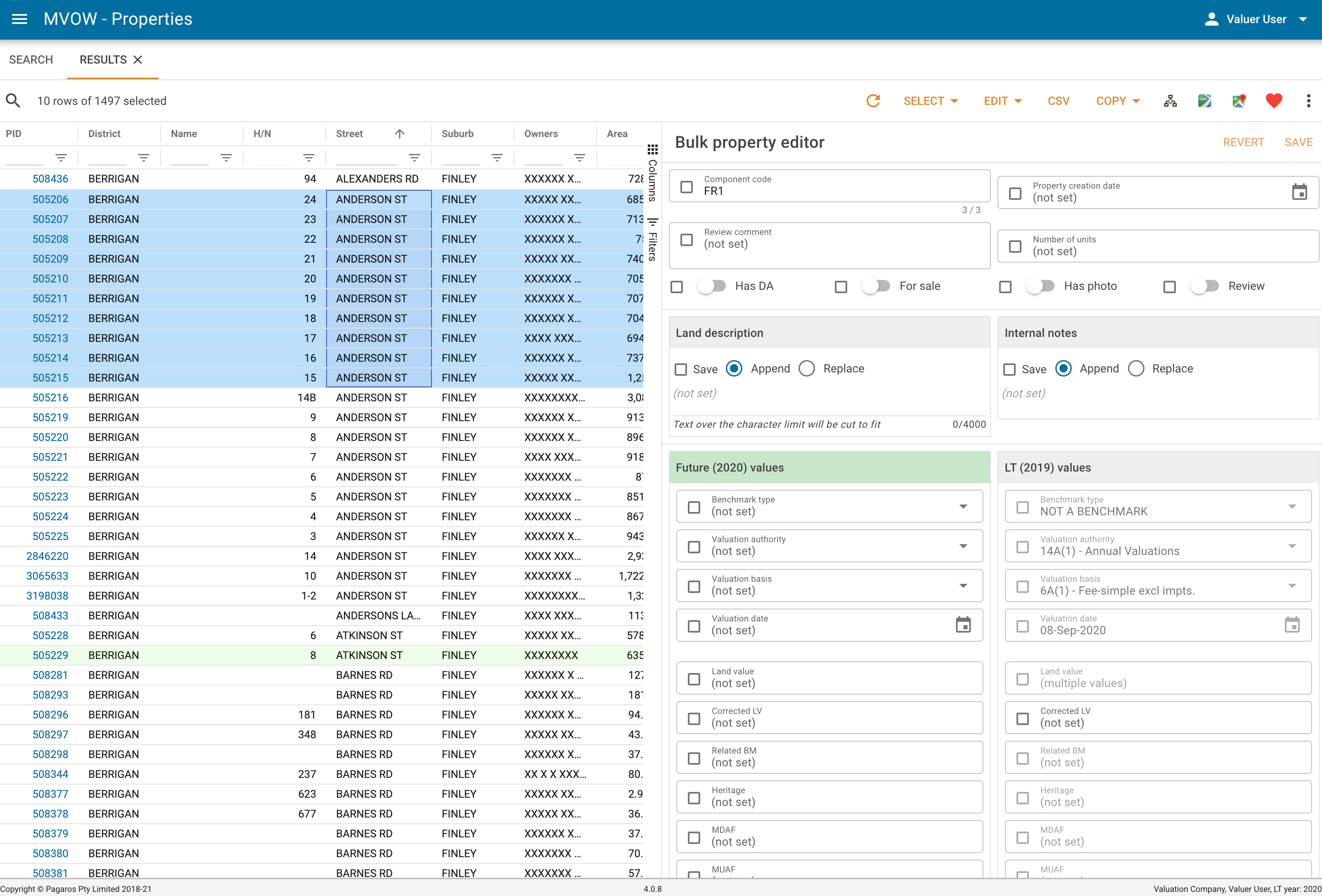
Task: Tick Save checkbox under Land description
Action: coord(681,369)
